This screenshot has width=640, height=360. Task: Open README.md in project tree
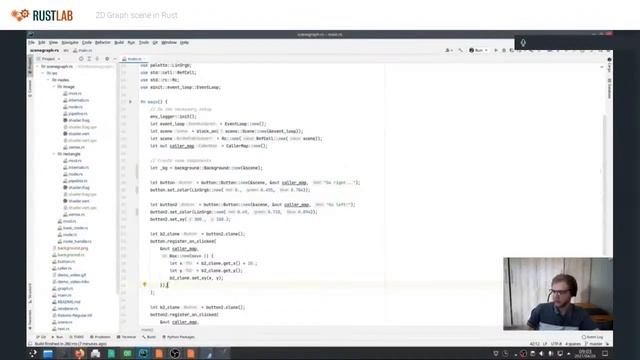[66, 302]
